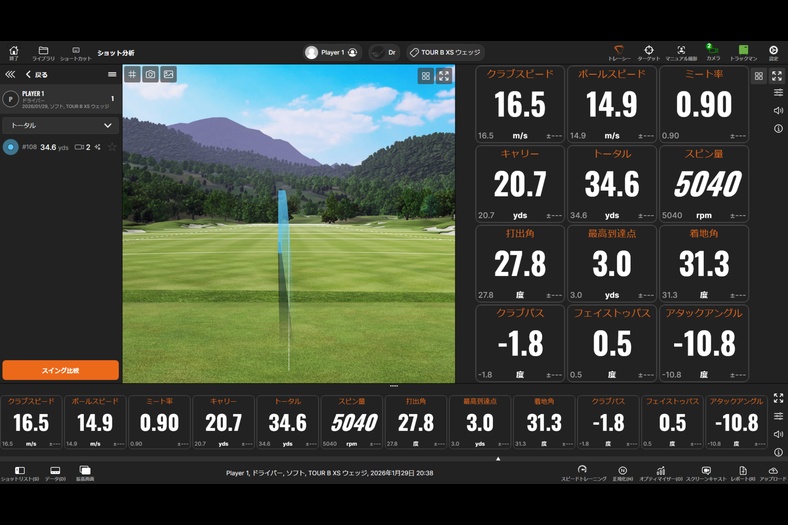Open the TrackMan (トラックマン) green device icon
The width and height of the screenshot is (788, 525).
743,52
